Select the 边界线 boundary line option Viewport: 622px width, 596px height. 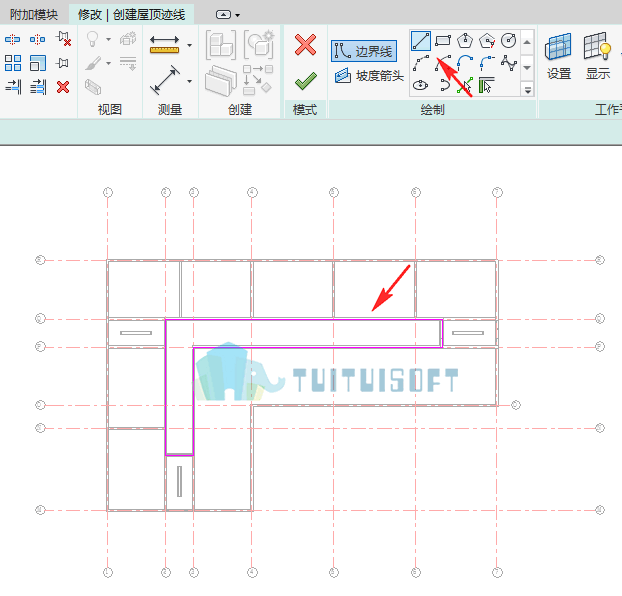point(364,51)
